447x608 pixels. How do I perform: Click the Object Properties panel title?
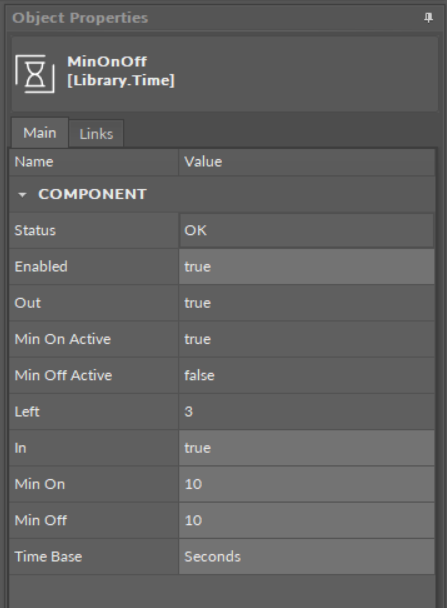(x=80, y=18)
